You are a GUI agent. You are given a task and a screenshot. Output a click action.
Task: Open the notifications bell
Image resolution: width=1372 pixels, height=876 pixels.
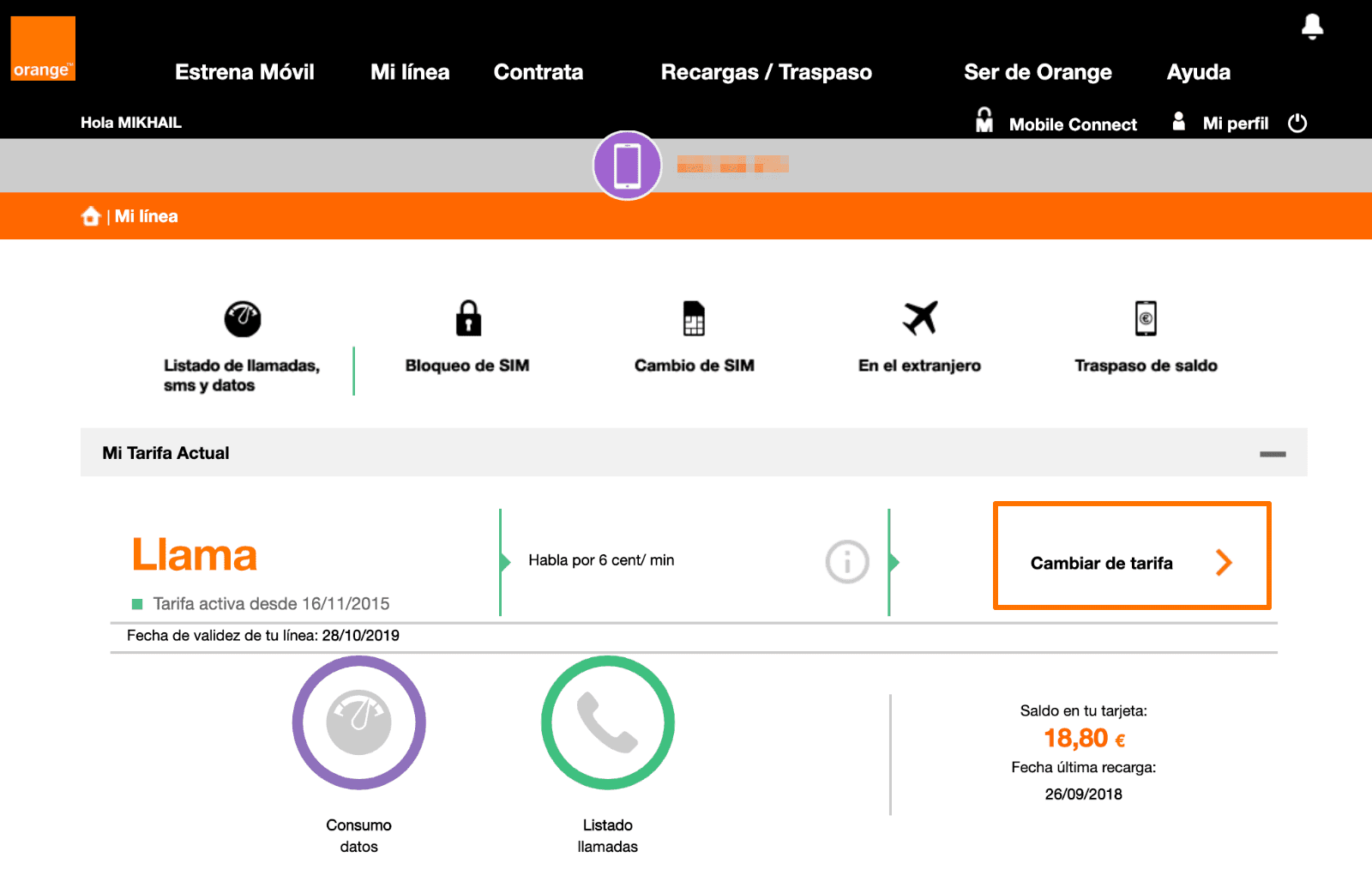(1312, 27)
